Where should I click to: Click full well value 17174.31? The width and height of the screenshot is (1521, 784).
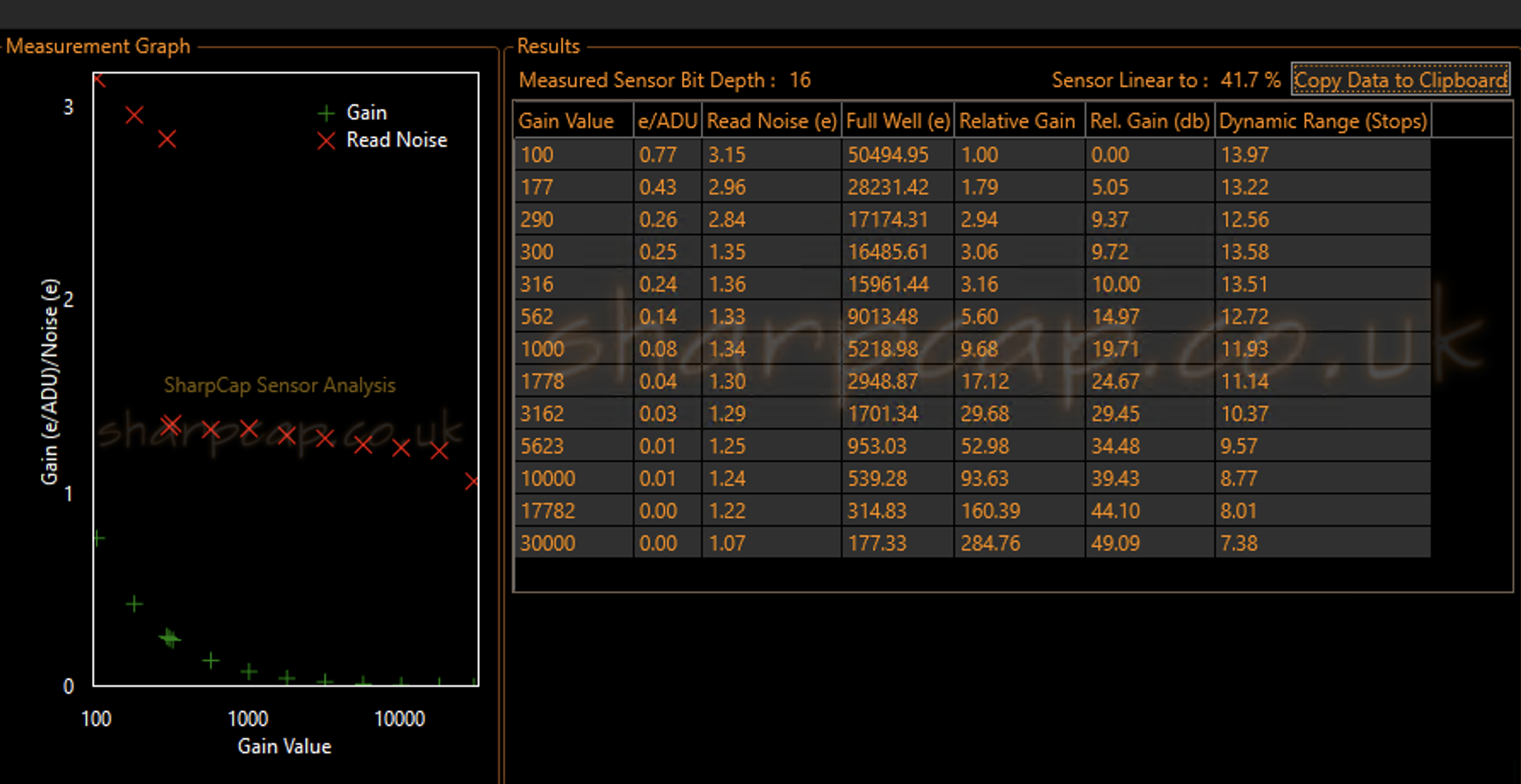coord(898,219)
